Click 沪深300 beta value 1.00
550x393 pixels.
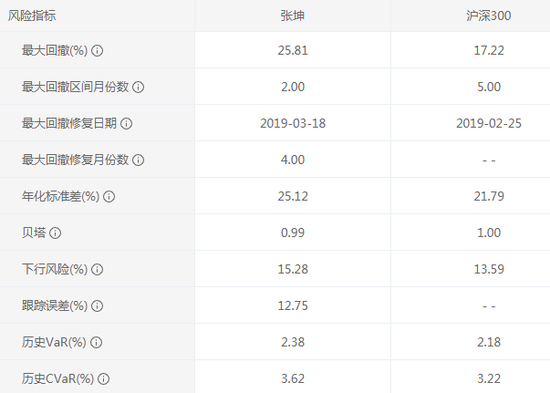[489, 233]
